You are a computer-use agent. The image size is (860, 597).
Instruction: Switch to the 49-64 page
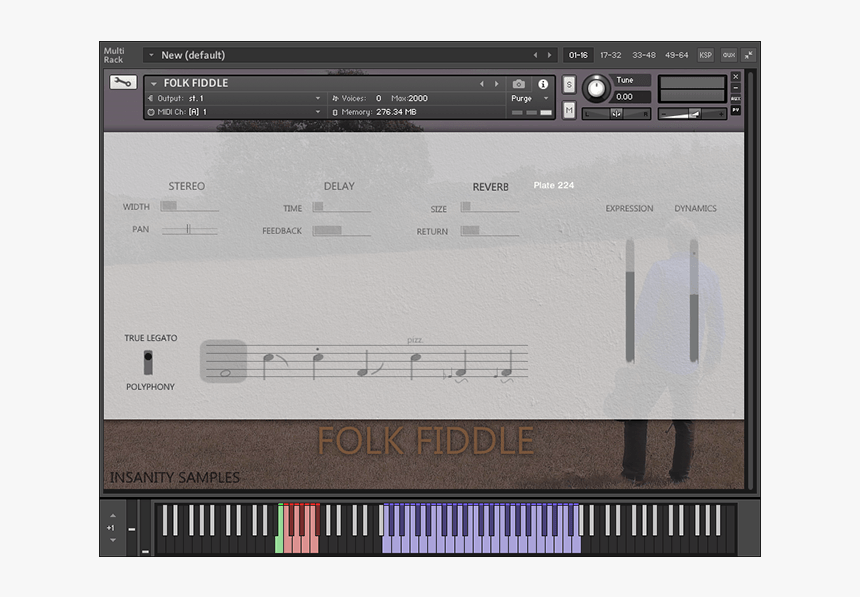(676, 55)
